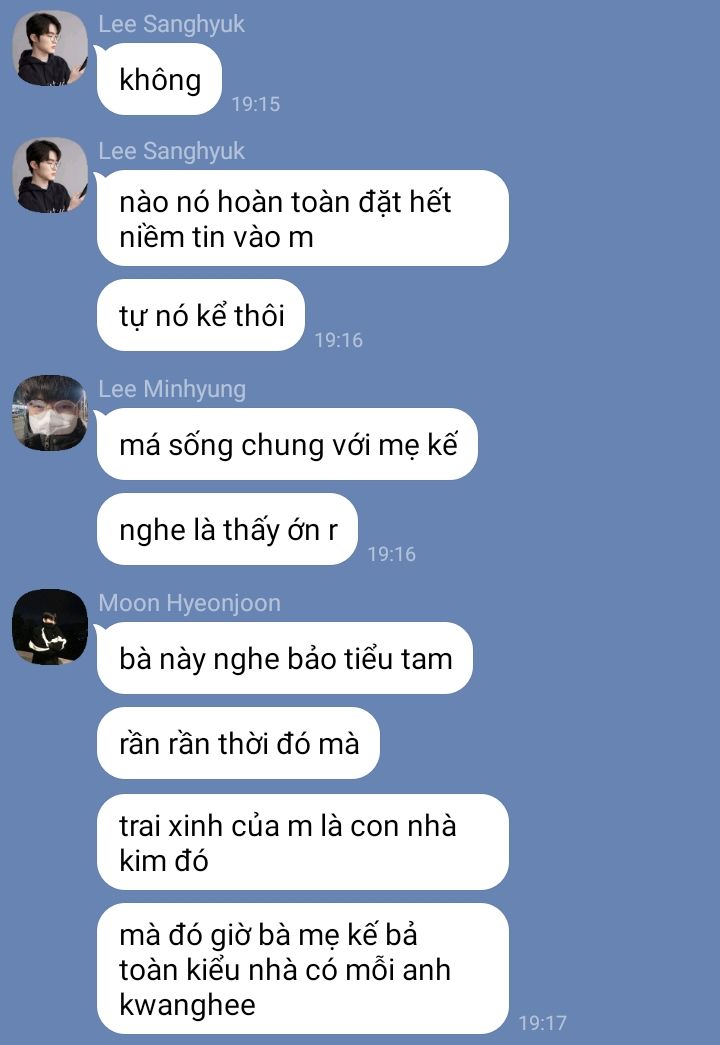The height and width of the screenshot is (1045, 720).
Task: Click the 19:16 timestamp after "tự nó kể thôi"
Action: click(339, 340)
